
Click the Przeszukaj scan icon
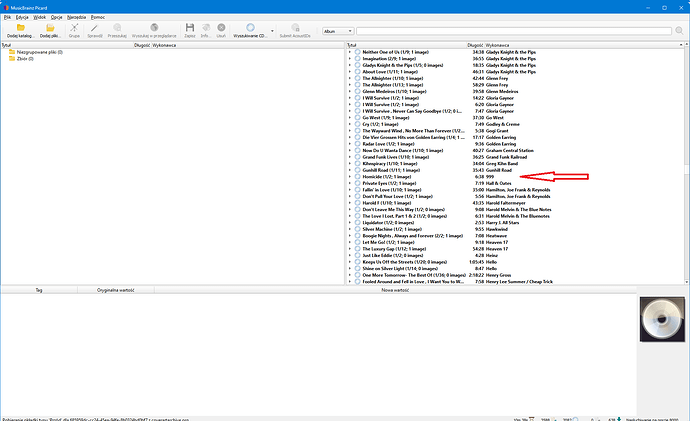coord(117,28)
